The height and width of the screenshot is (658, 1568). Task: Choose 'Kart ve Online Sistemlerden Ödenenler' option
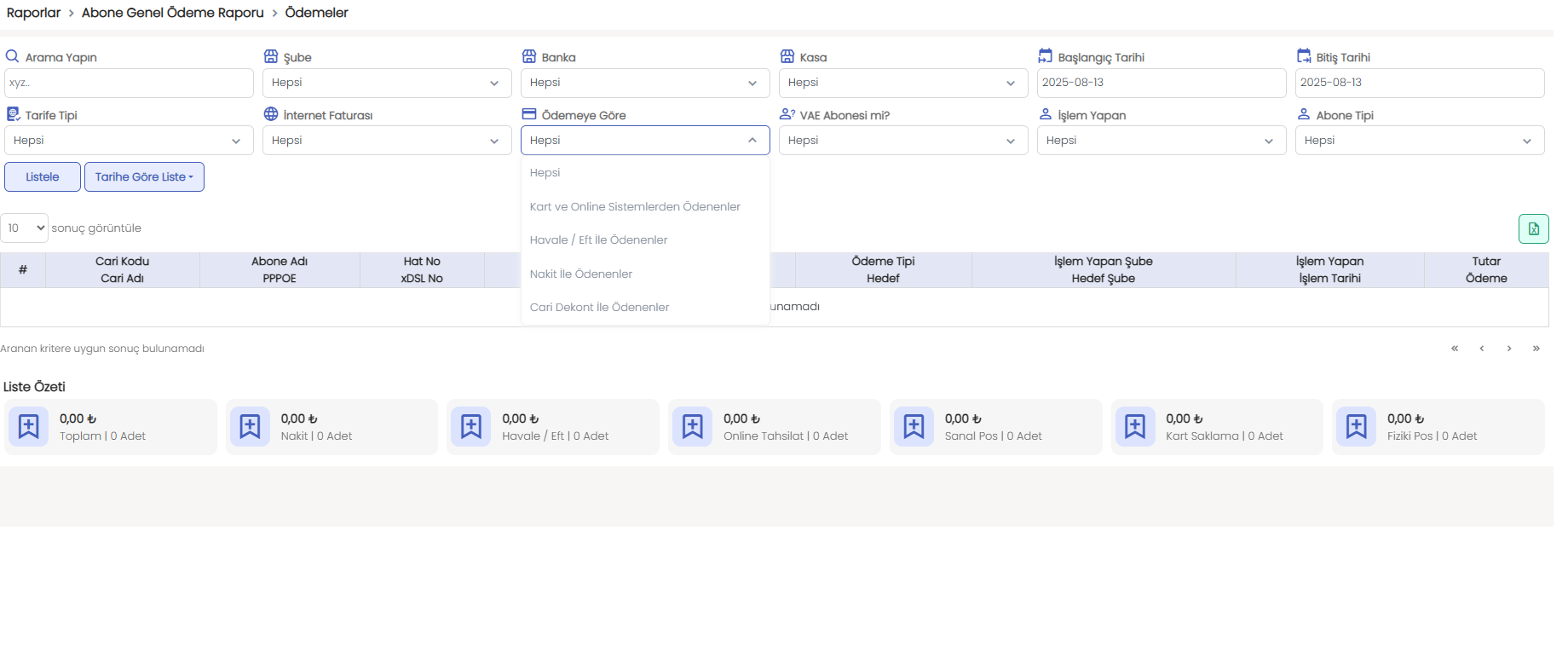coord(635,206)
